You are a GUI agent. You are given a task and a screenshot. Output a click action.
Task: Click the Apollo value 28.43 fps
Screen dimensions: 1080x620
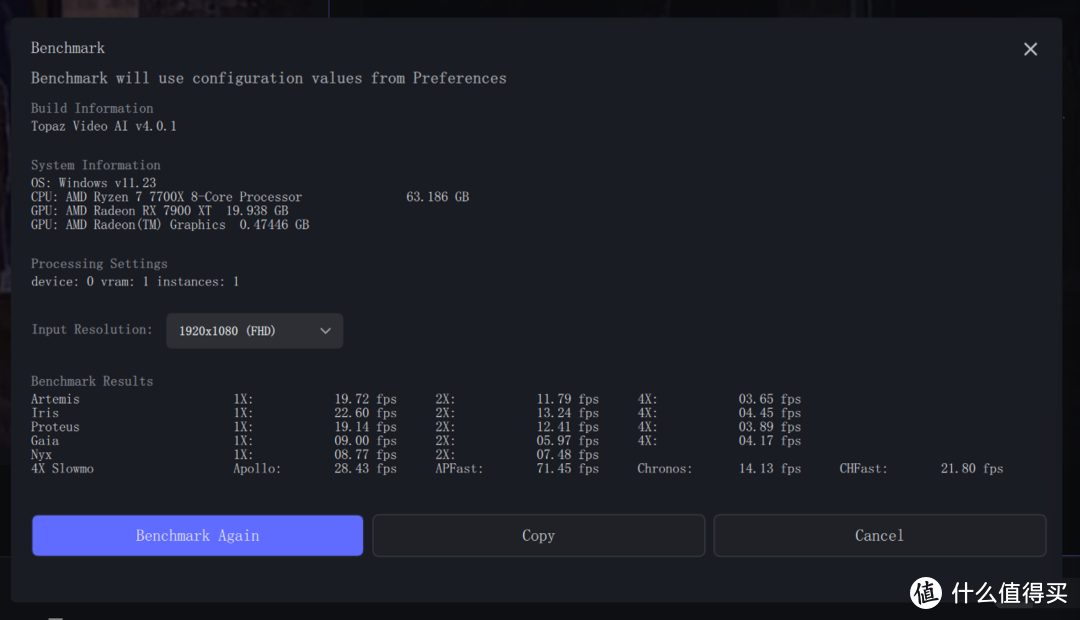pos(366,468)
